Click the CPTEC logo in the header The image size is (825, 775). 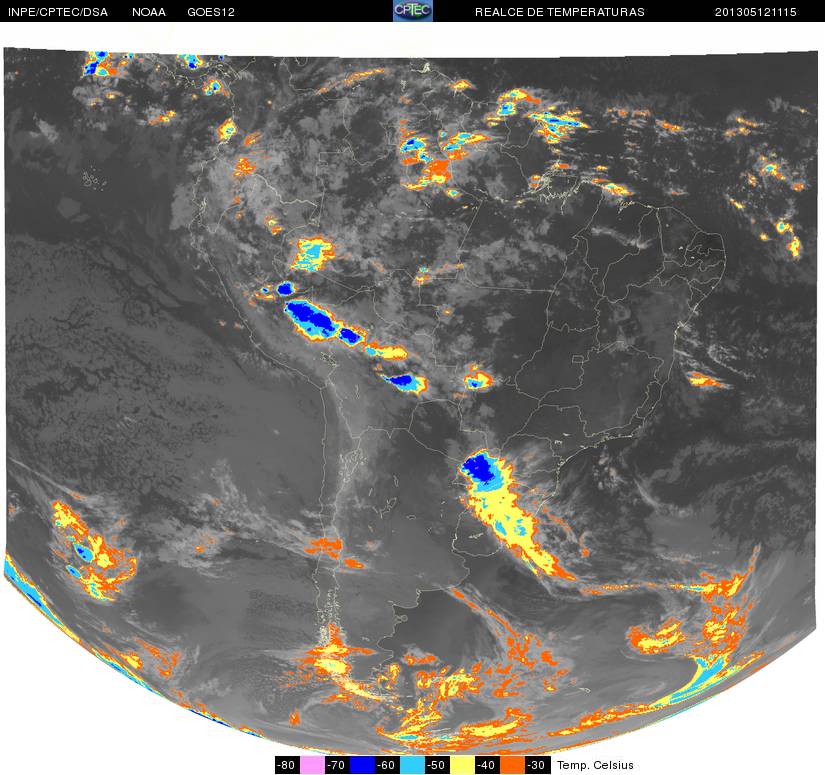[x=413, y=11]
